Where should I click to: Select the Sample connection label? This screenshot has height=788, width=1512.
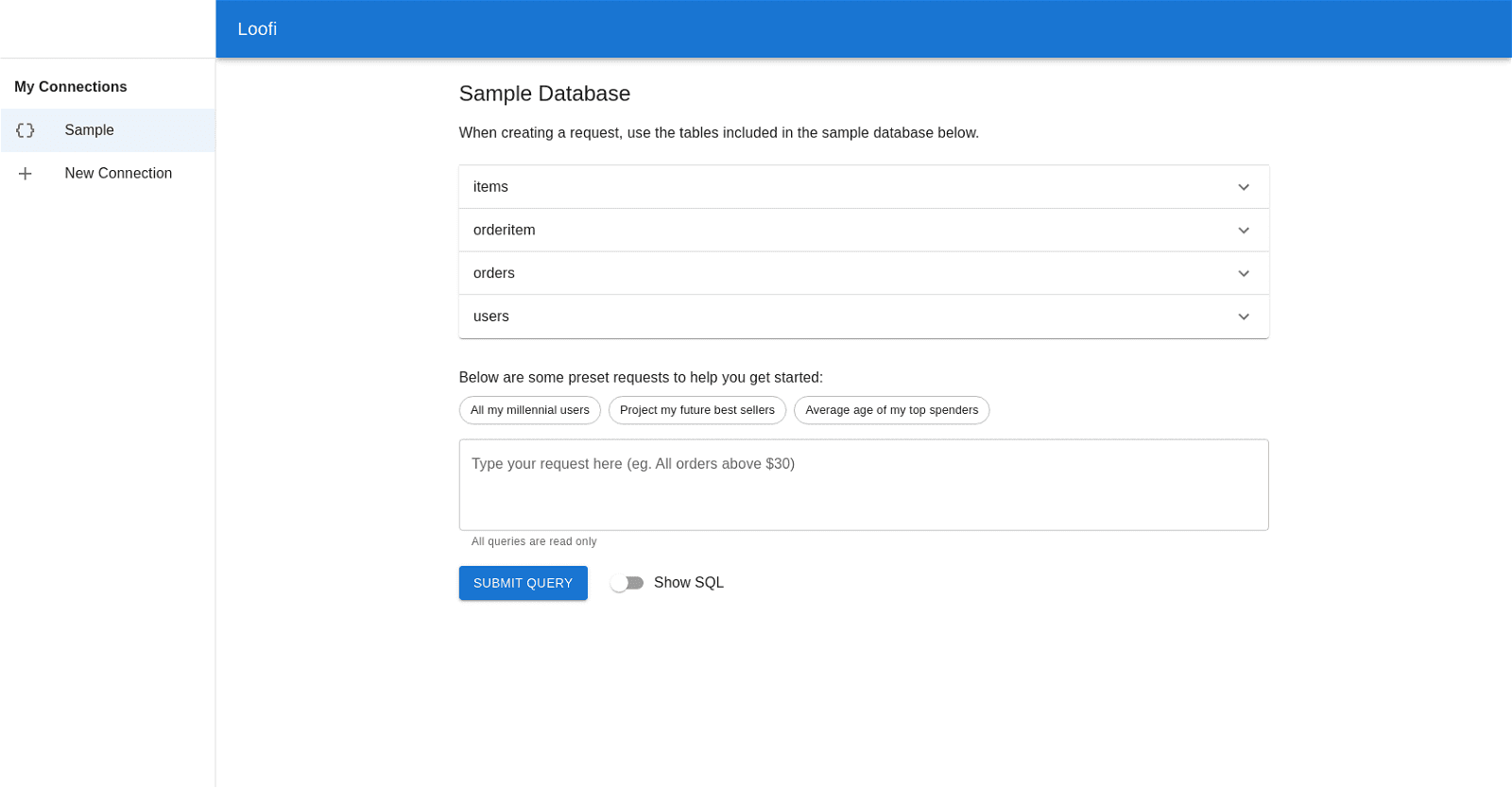90,130
